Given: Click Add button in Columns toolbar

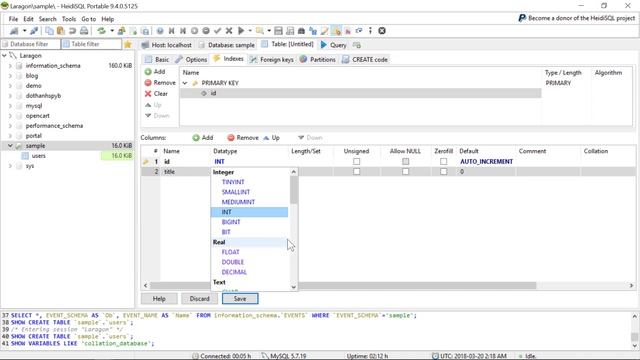Looking at the screenshot, I should click(203, 138).
